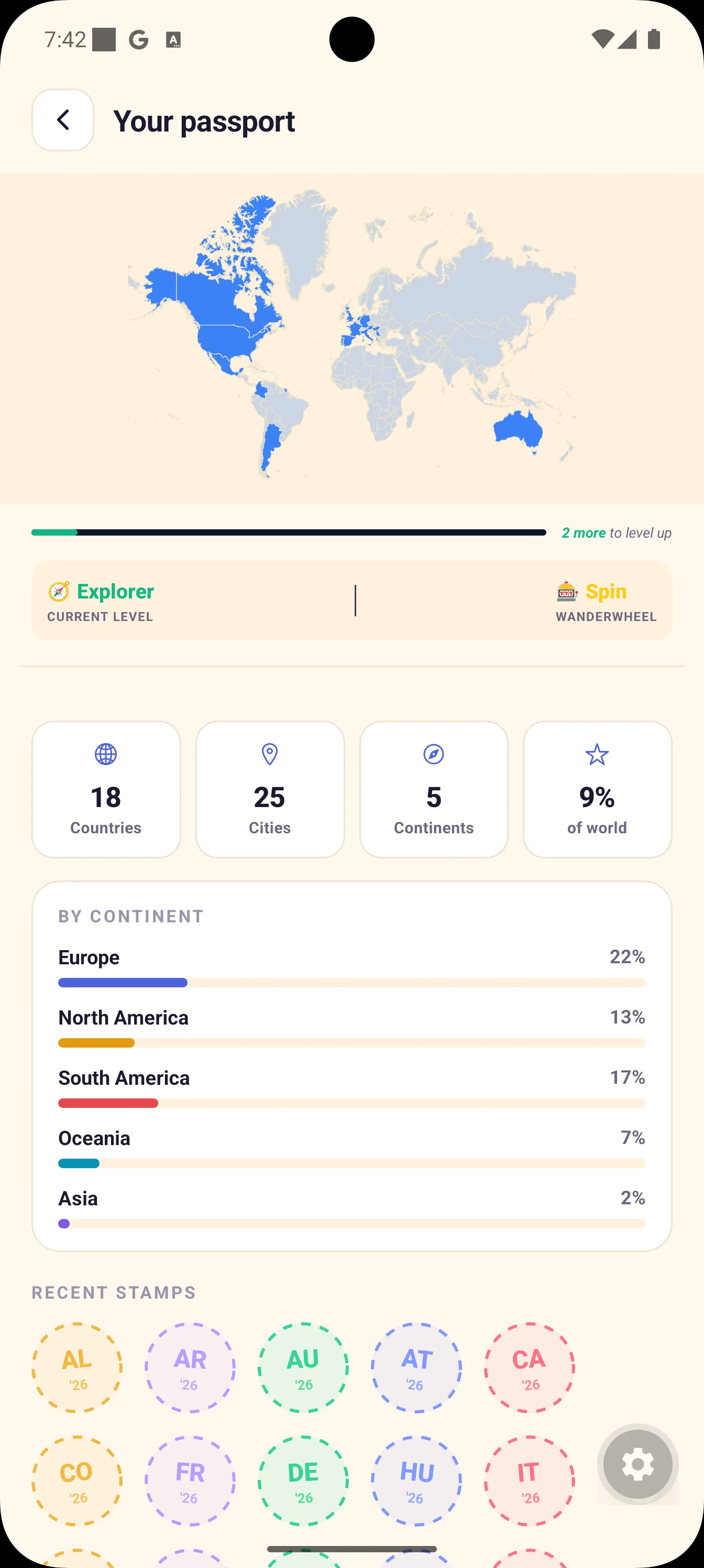Screen dimensions: 704x1568
Task: Click the level-up progress bar
Action: 289,532
